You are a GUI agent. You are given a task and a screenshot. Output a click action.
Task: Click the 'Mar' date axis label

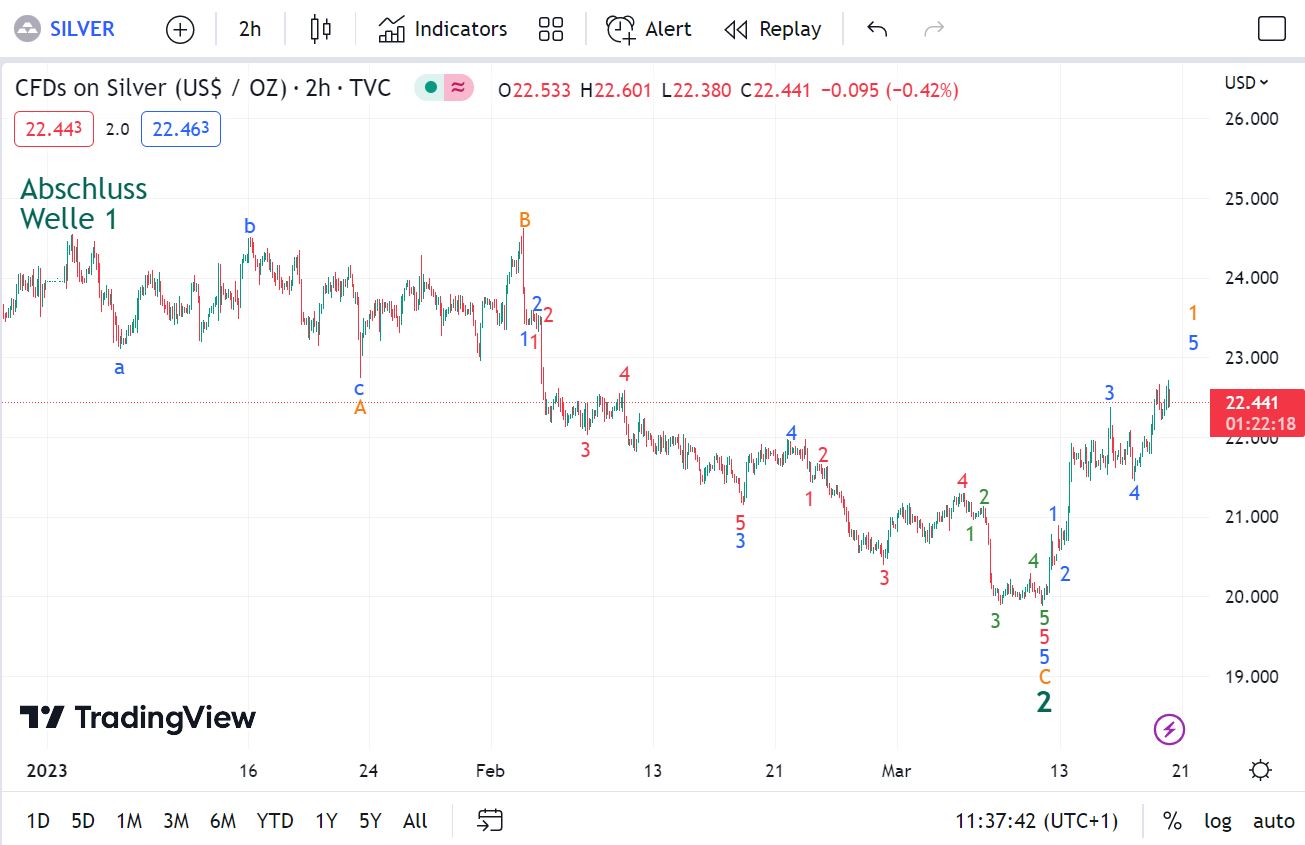point(897,771)
